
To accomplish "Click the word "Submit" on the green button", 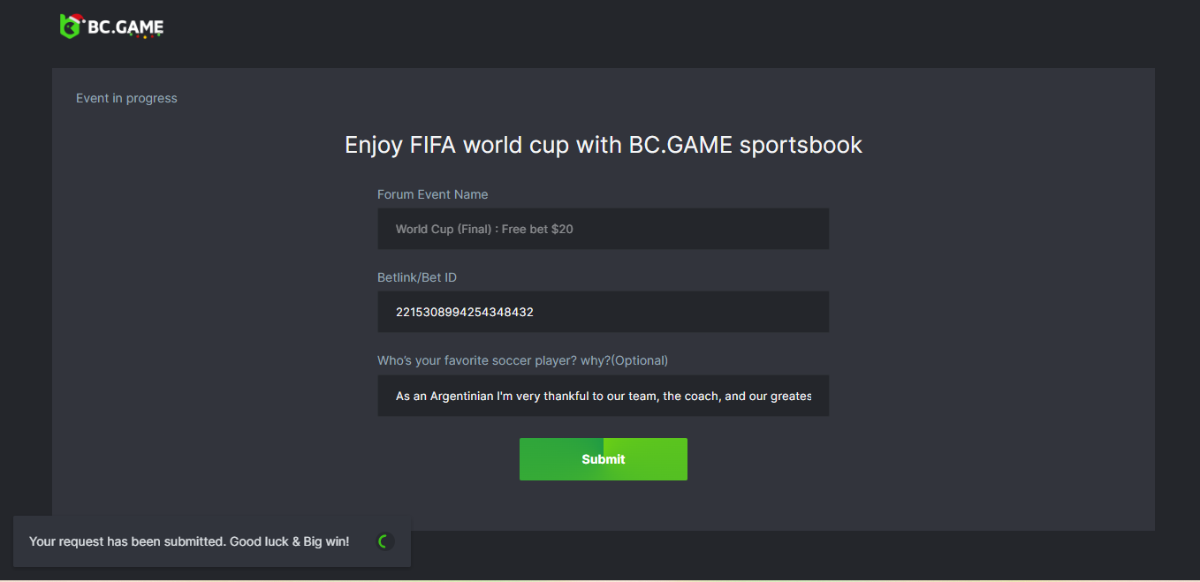I will pos(603,459).
